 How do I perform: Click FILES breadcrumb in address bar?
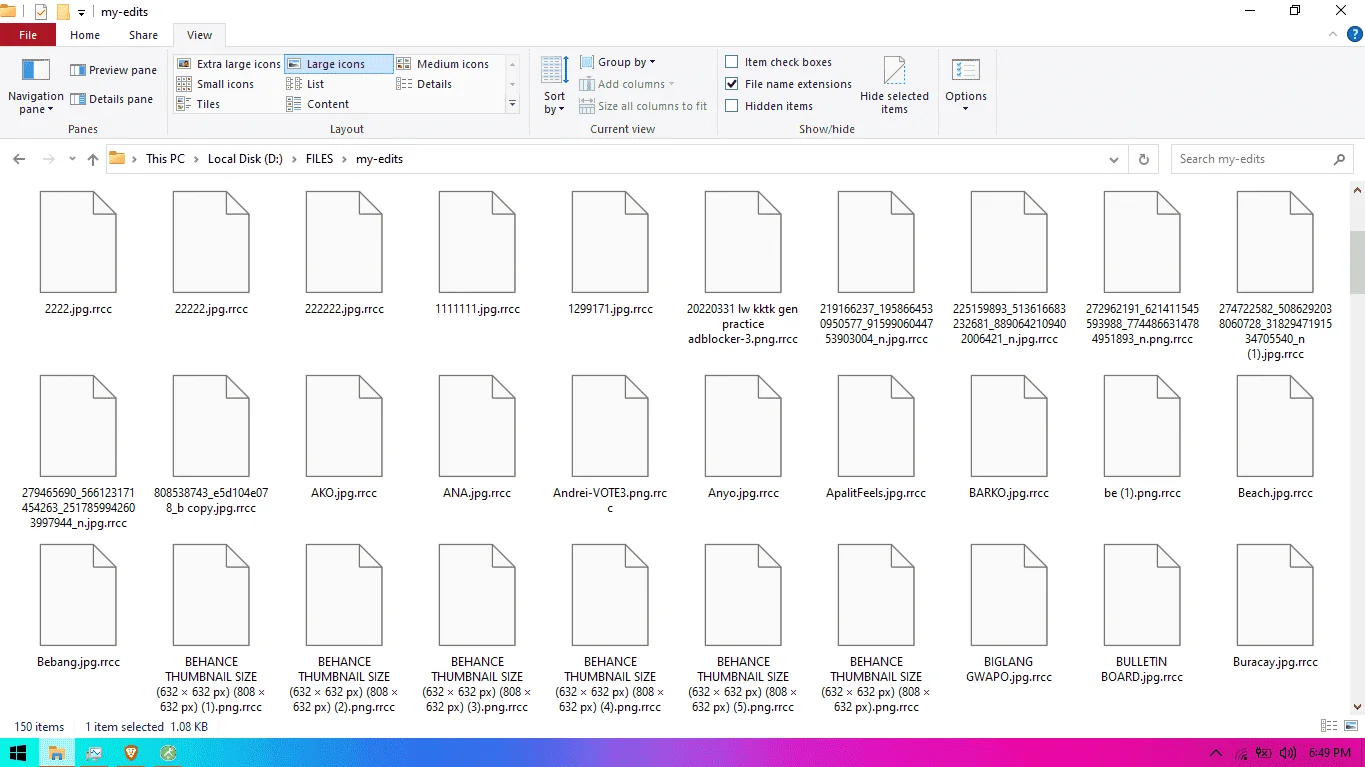[x=320, y=159]
